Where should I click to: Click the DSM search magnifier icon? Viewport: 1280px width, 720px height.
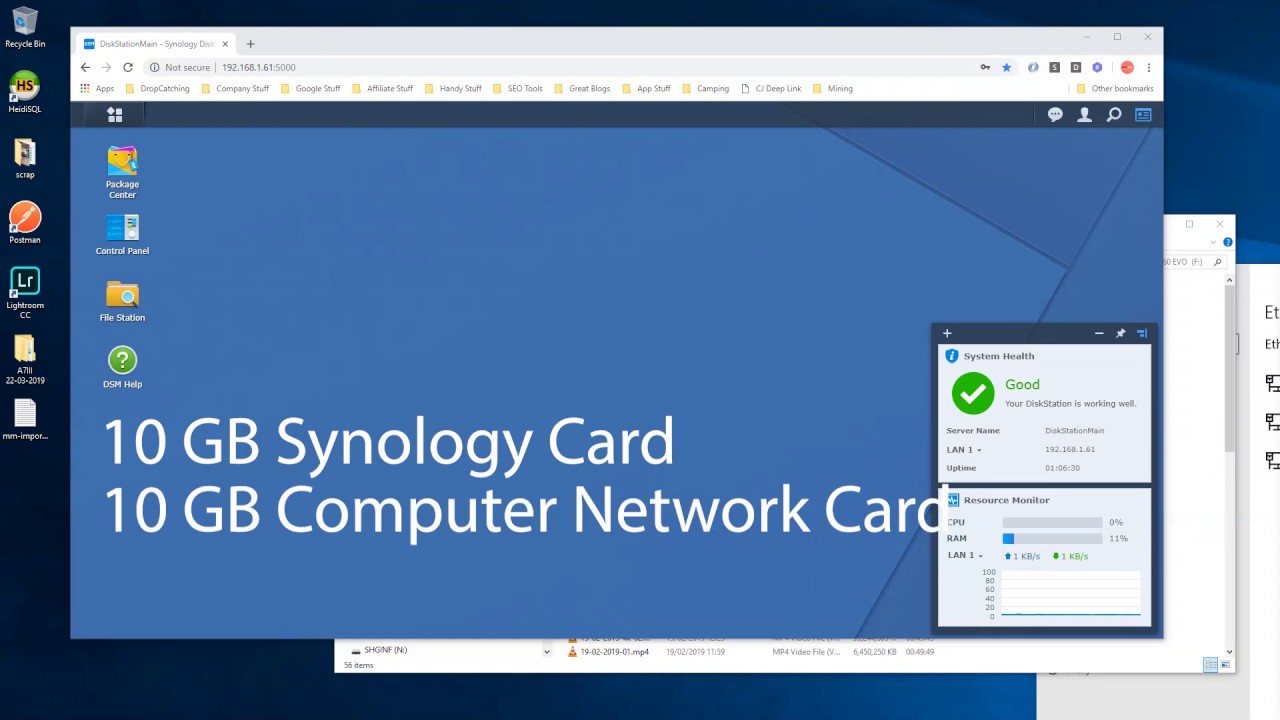tap(1113, 115)
